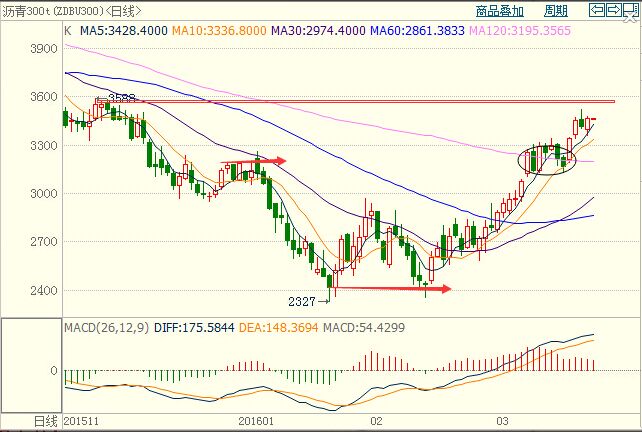
Task: Click the K indicator label
Action: pos(67,31)
